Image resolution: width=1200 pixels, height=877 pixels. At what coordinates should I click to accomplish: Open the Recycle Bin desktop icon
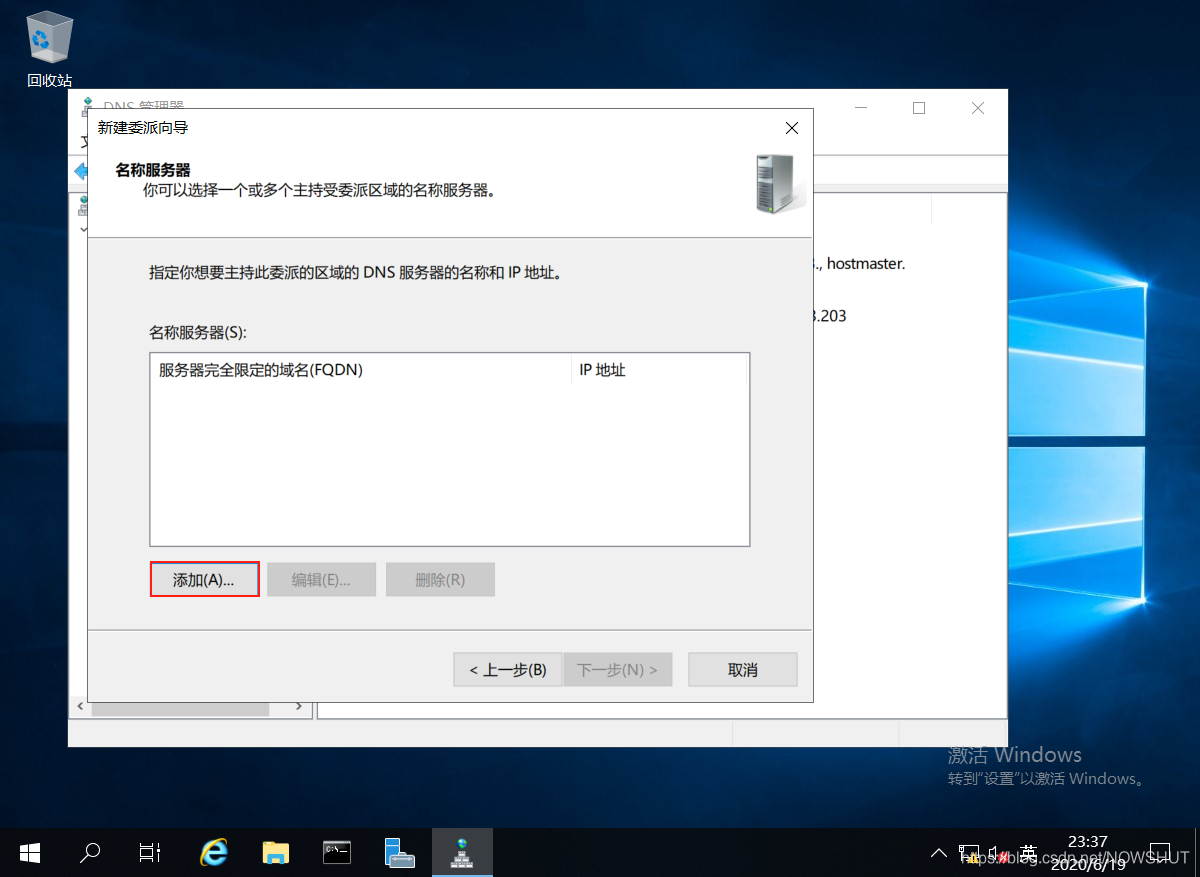pos(49,49)
